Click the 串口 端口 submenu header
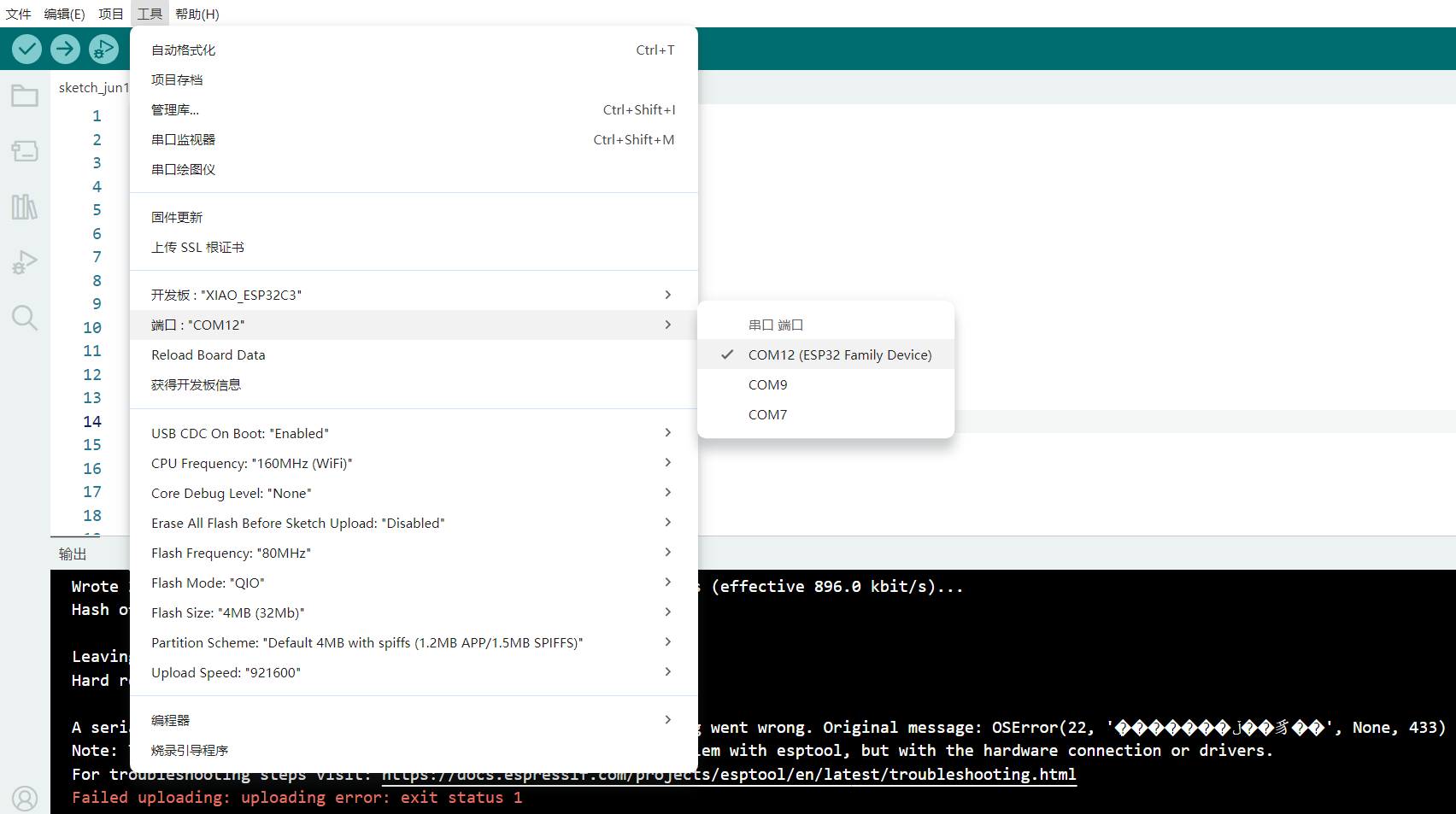1456x814 pixels. (776, 325)
